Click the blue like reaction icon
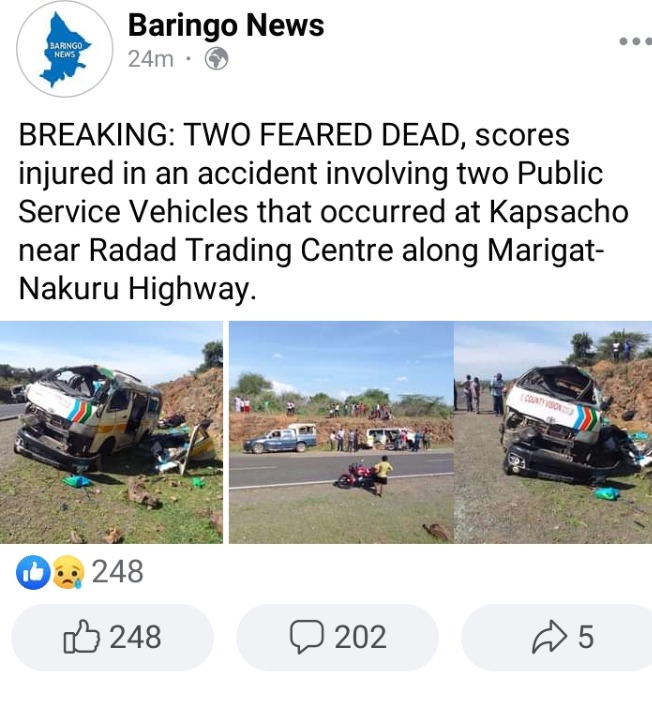The height and width of the screenshot is (703, 652). click(33, 572)
